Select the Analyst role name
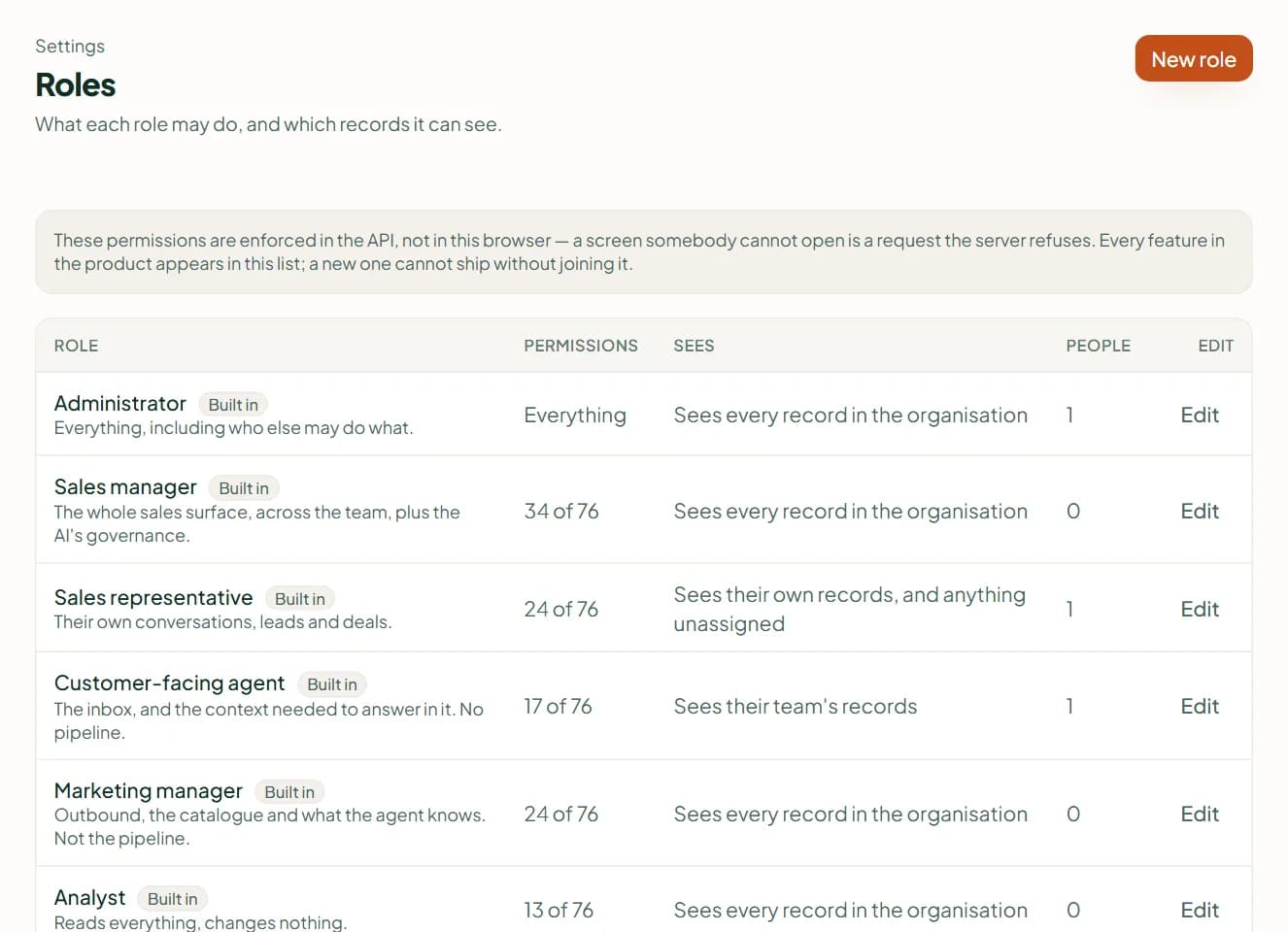Screen dimensions: 1288x932 point(89,897)
